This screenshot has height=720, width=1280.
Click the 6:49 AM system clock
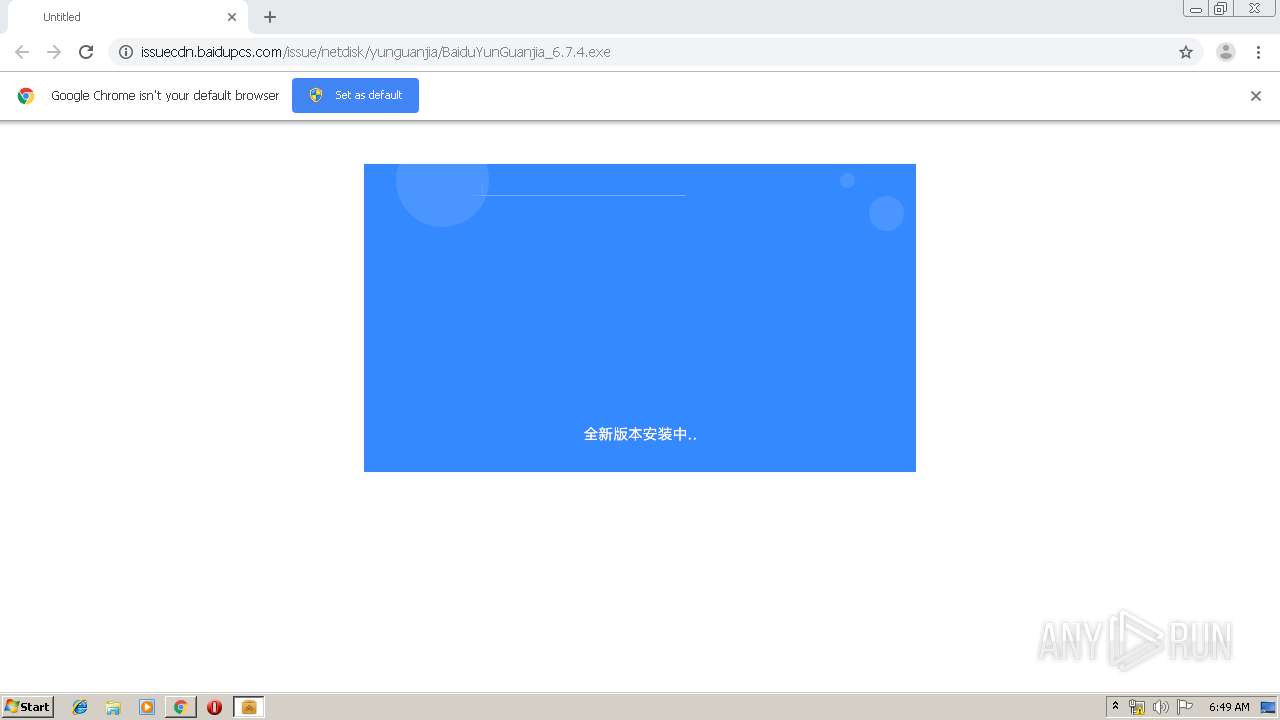click(x=1229, y=707)
